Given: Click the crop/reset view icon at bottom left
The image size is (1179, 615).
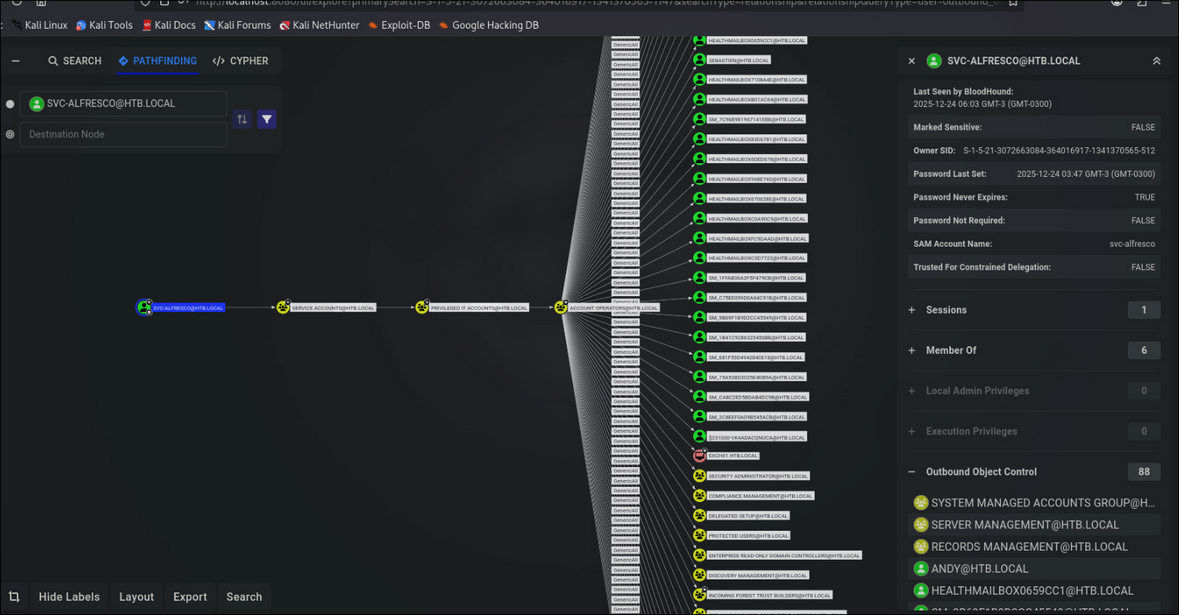Looking at the screenshot, I should click(x=14, y=597).
